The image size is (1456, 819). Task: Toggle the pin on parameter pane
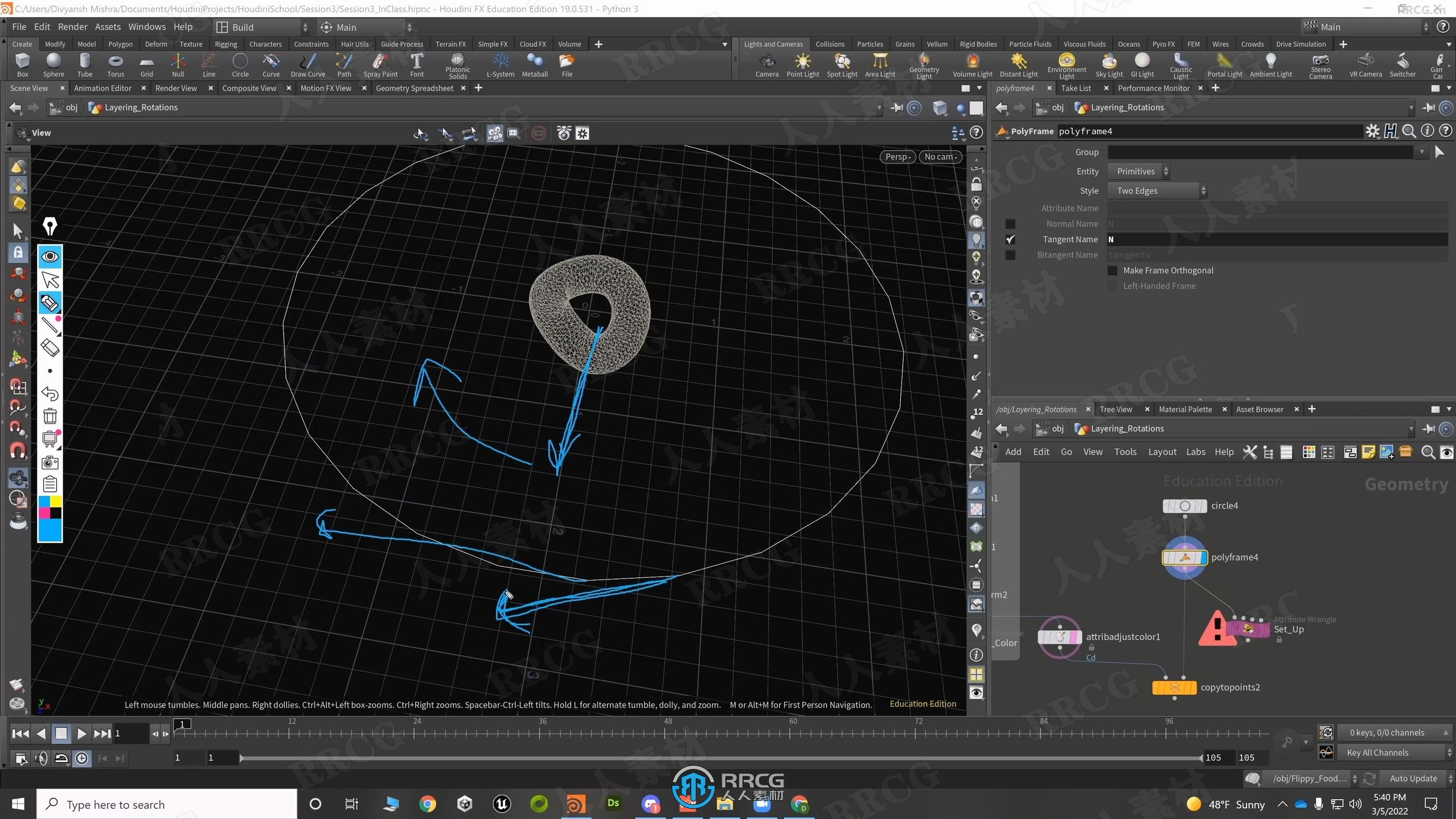tap(1428, 107)
